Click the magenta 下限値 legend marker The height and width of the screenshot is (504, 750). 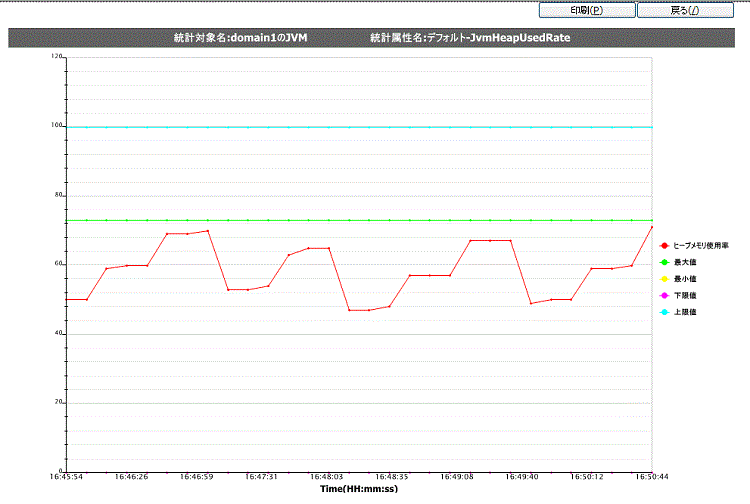tap(664, 296)
